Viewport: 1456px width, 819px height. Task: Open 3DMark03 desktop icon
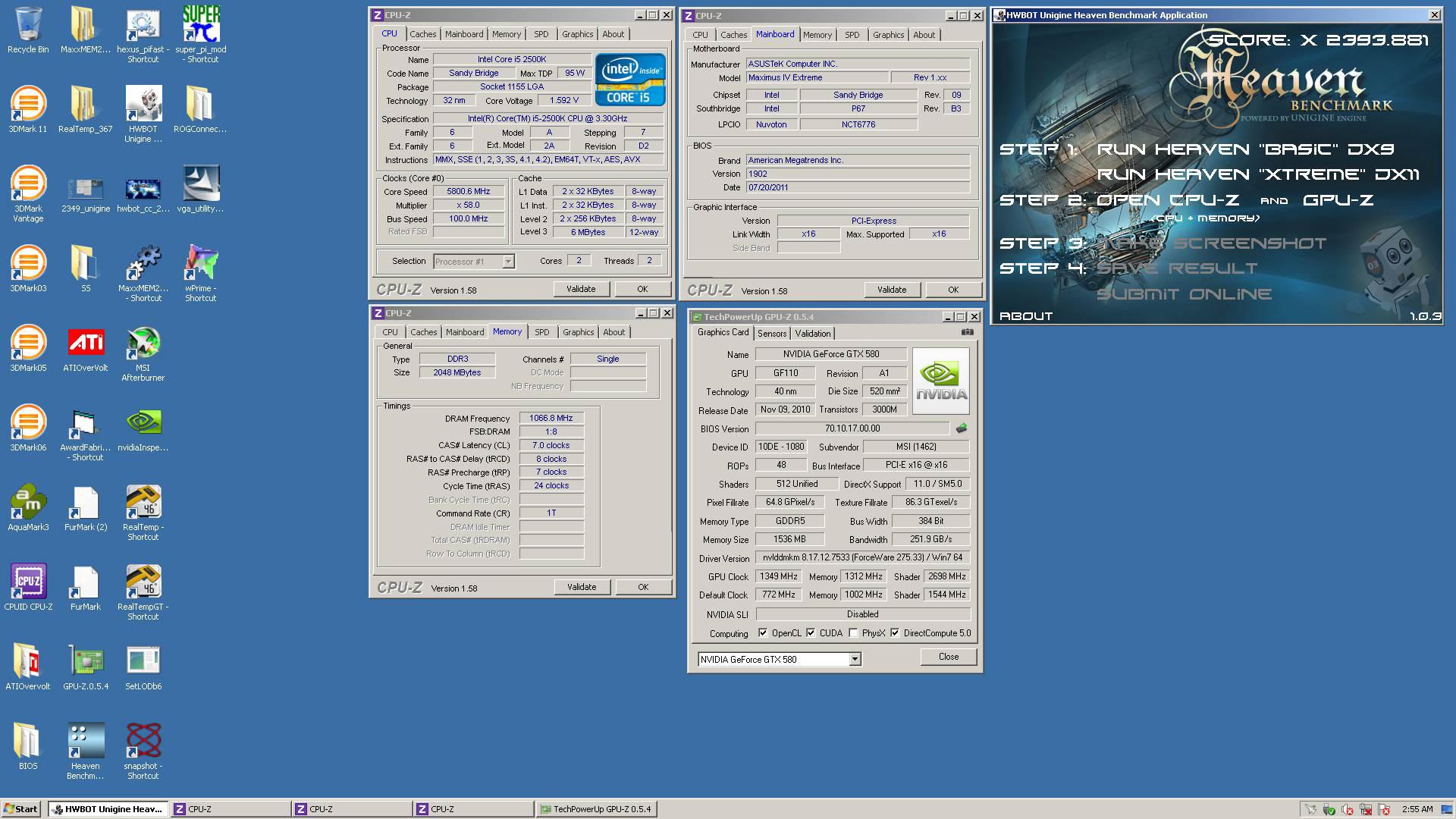click(x=28, y=263)
